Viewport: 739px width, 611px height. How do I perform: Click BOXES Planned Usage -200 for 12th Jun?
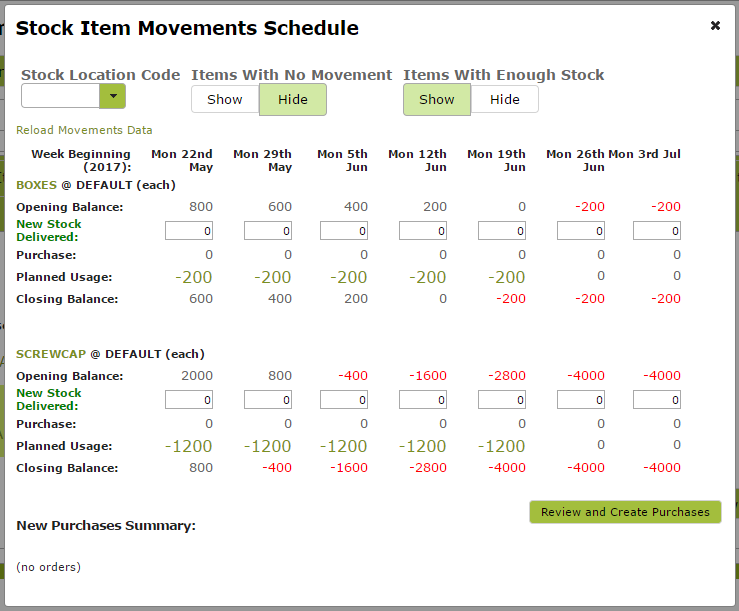click(x=427, y=277)
